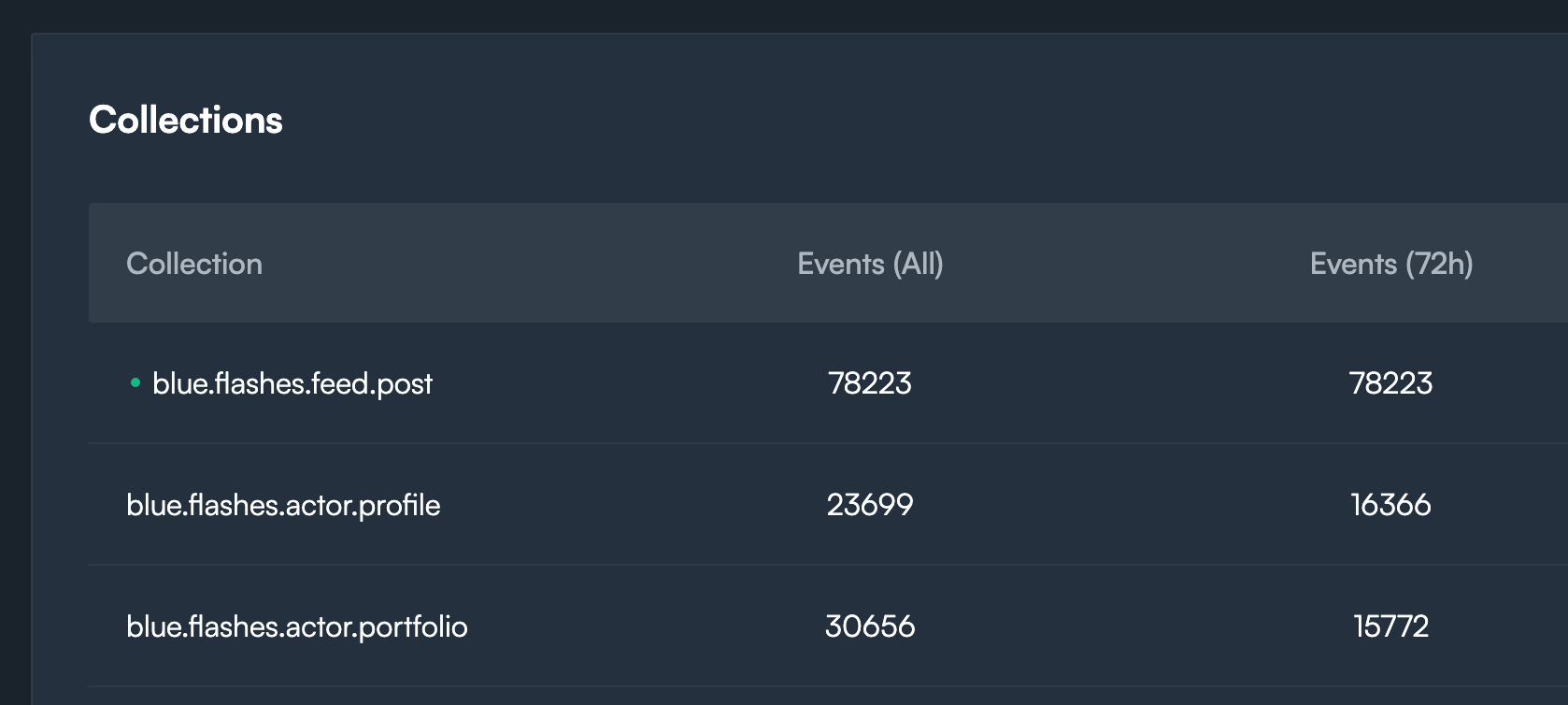Image resolution: width=1568 pixels, height=705 pixels.
Task: Click divider line between actor.profile and actor.portfolio rows
Action: pos(654,565)
